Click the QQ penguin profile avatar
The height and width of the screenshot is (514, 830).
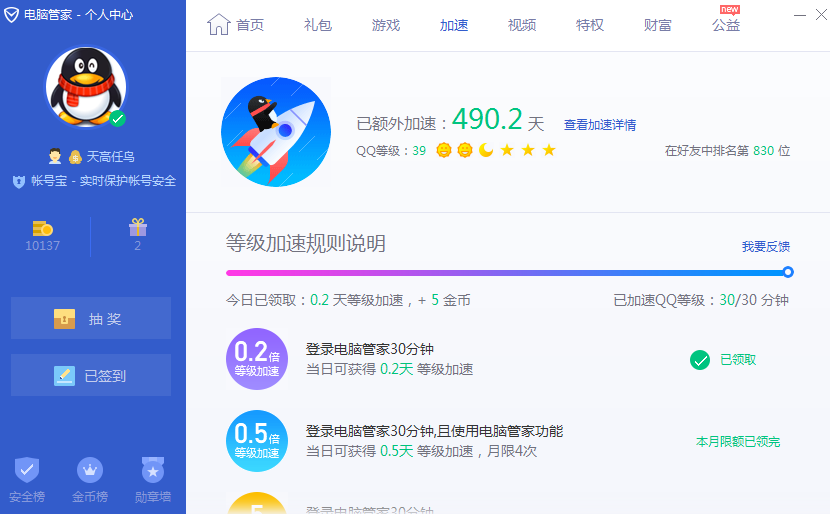86,87
